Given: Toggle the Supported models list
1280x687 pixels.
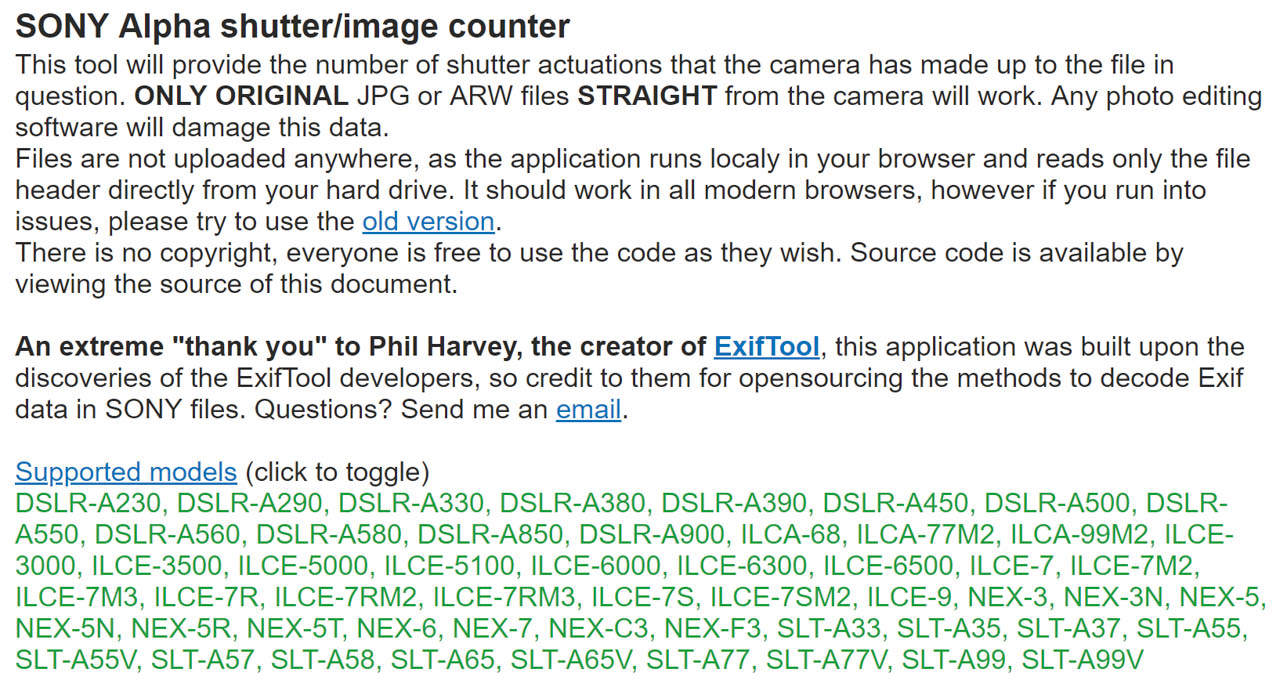Looking at the screenshot, I should click(x=126, y=472).
